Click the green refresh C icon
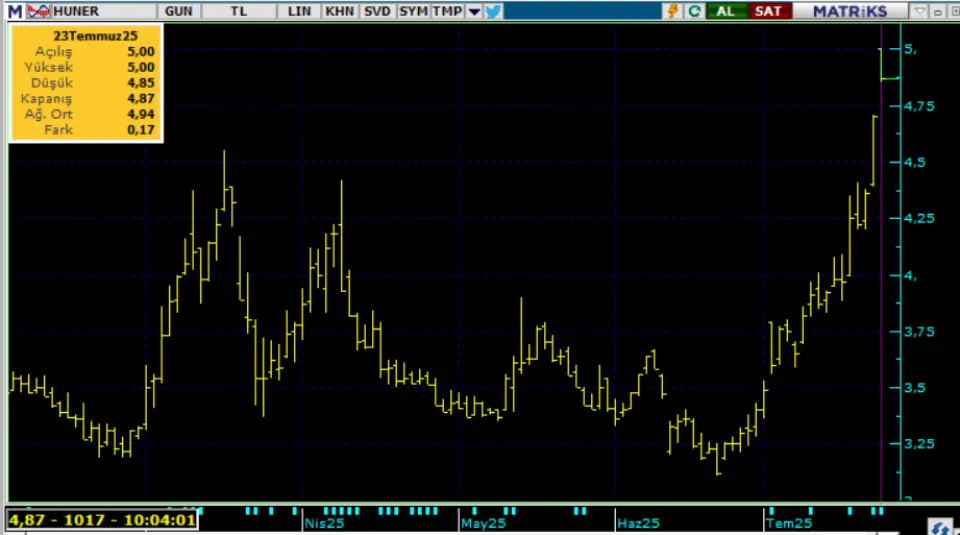This screenshot has height=535, width=960. point(694,11)
